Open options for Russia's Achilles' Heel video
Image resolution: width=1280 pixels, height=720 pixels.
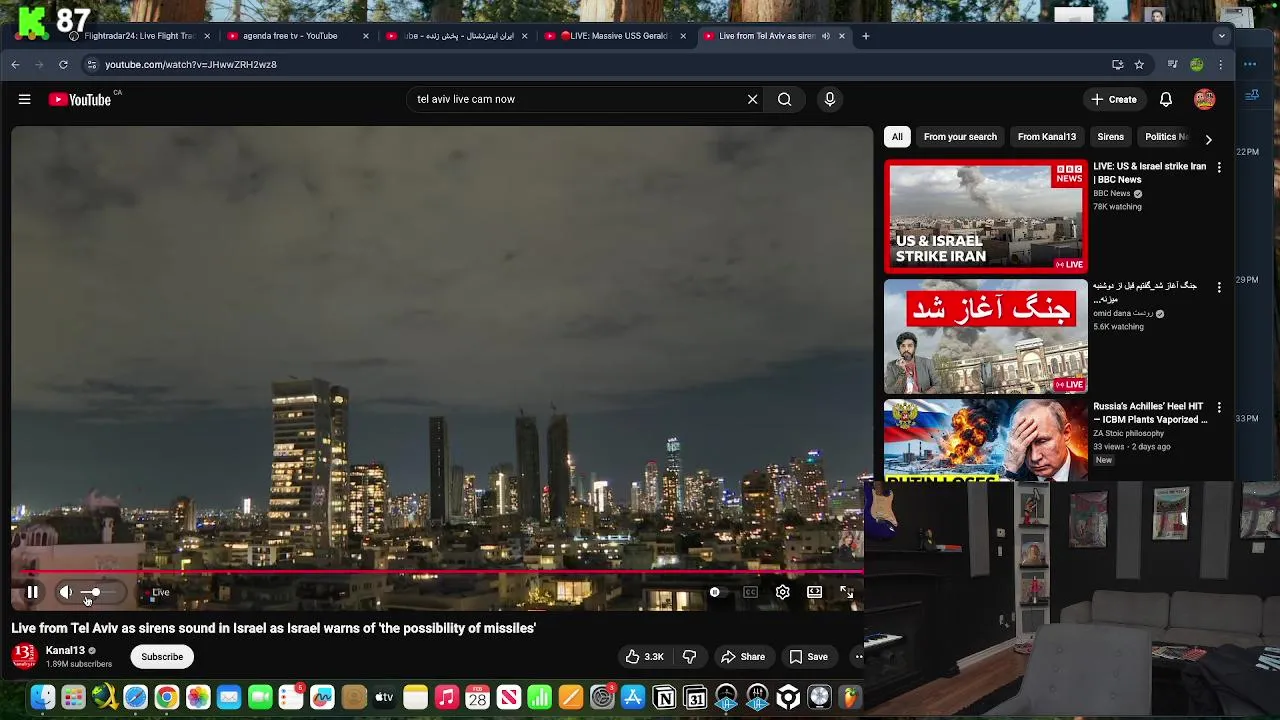[1219, 407]
